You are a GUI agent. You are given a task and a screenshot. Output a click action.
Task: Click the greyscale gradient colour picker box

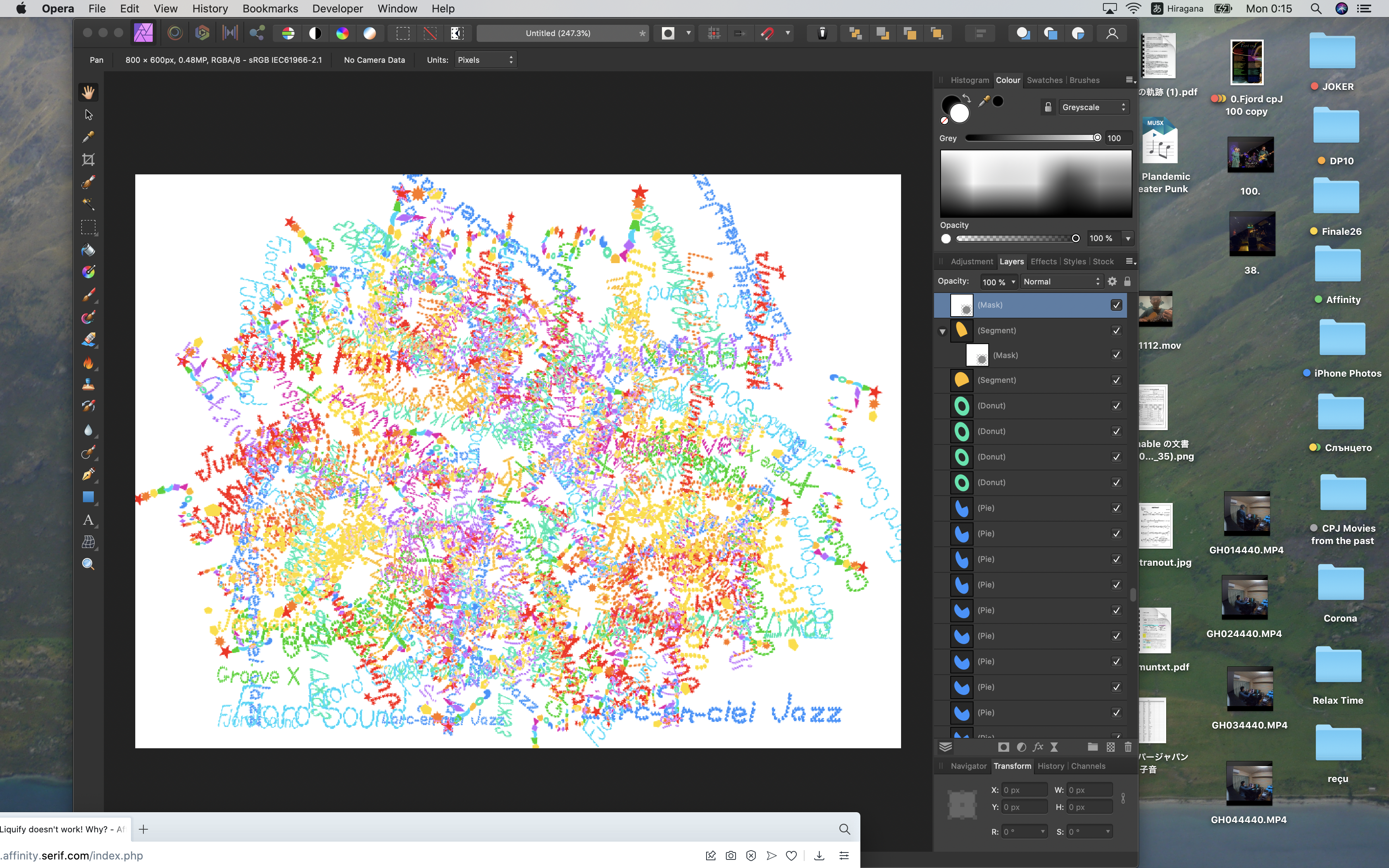[x=1036, y=184]
